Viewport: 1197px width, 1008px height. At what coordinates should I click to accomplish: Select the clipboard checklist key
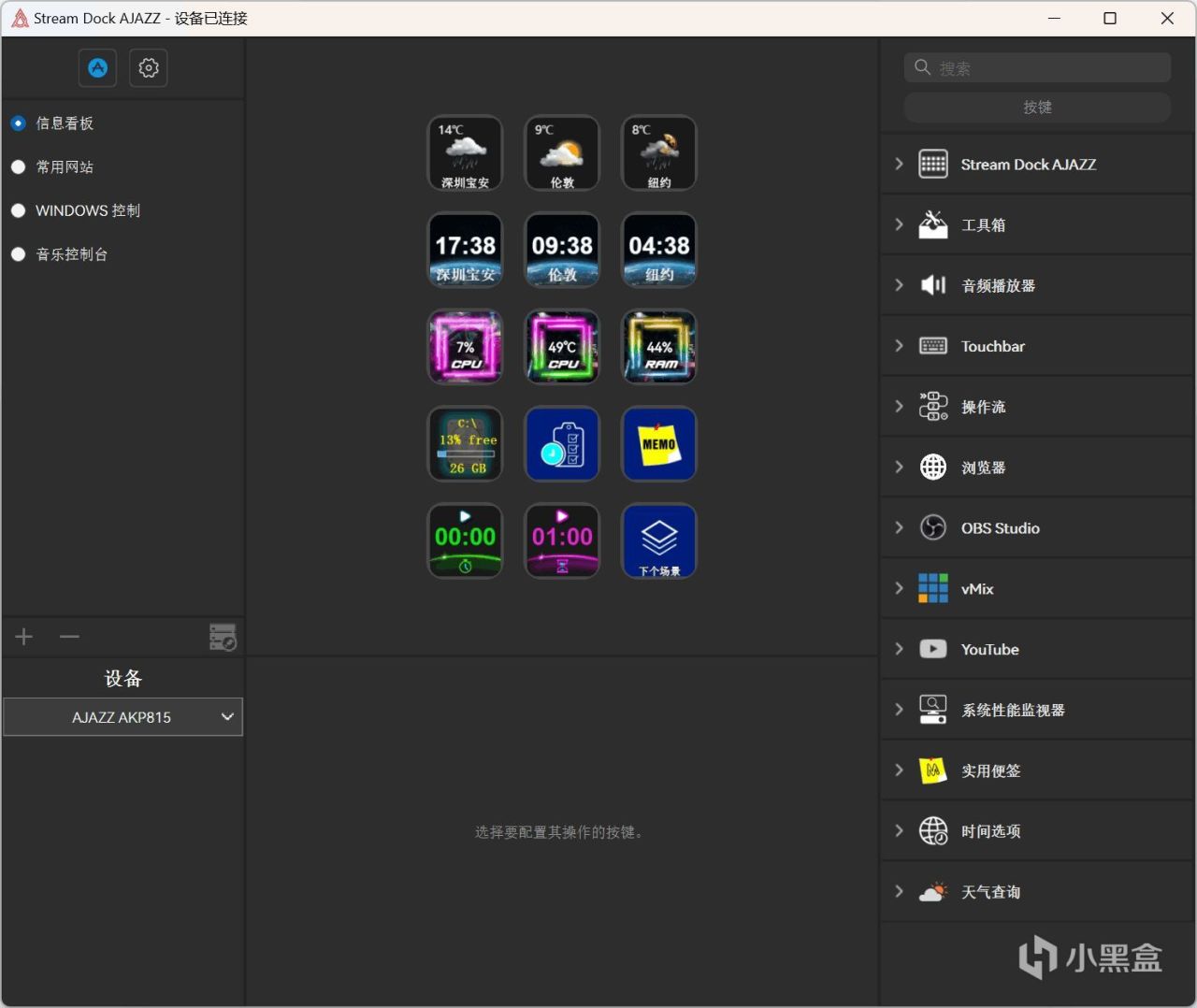[562, 444]
